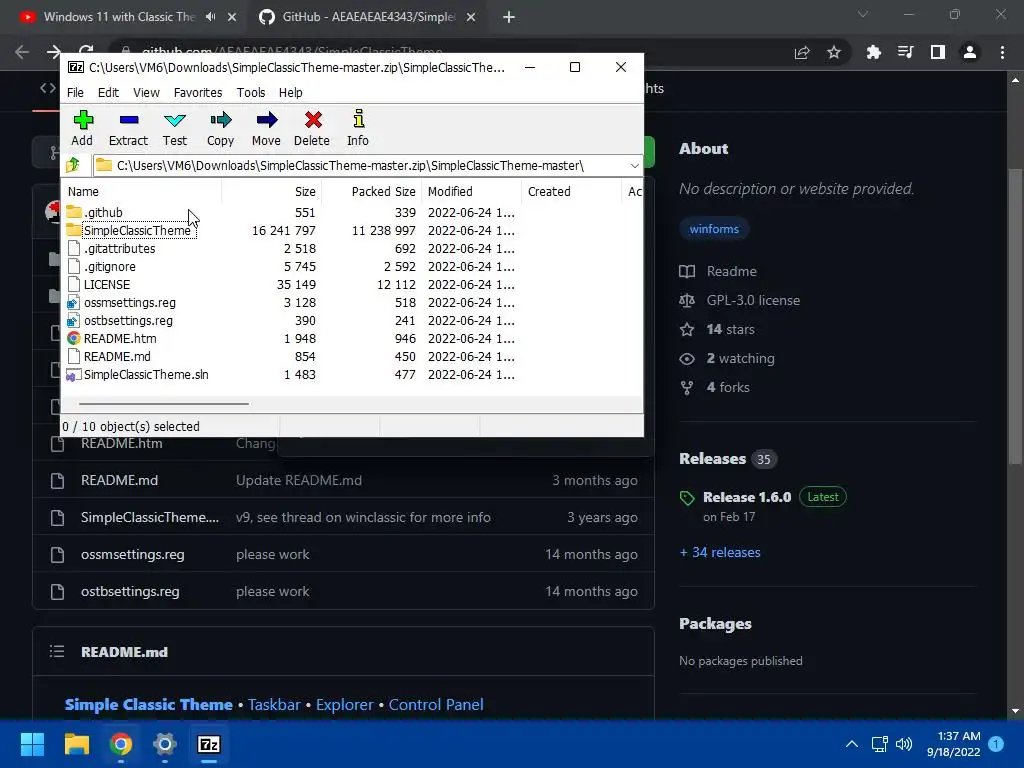Click Chrome's back arrow
The width and height of the screenshot is (1024, 768).
pos(22,52)
